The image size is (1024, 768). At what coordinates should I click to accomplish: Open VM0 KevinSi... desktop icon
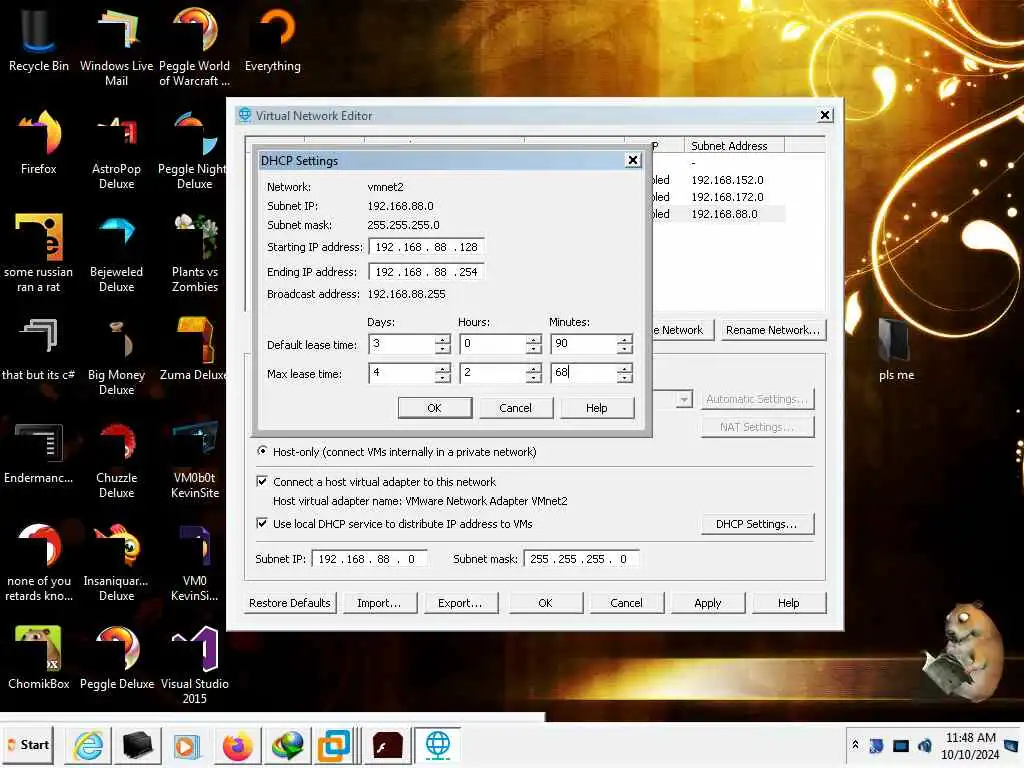tap(195, 562)
